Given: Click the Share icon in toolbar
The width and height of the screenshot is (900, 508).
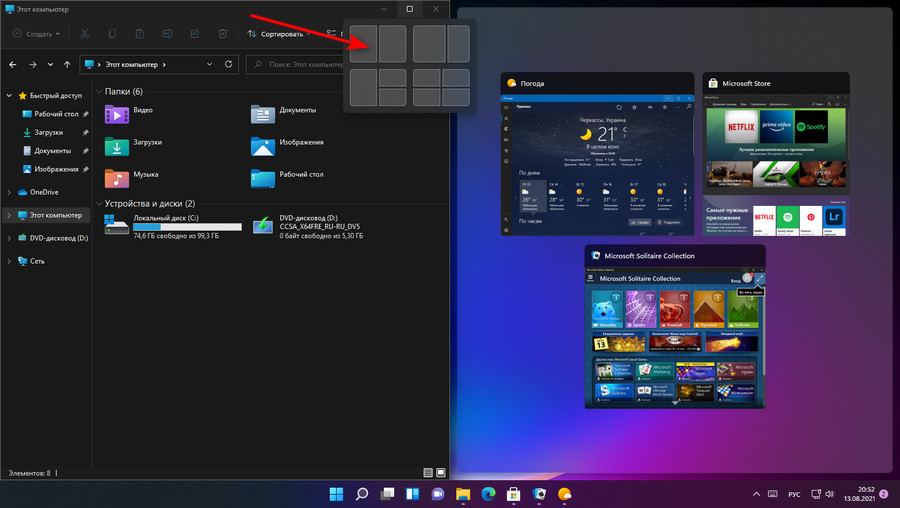Looking at the screenshot, I should coord(195,34).
